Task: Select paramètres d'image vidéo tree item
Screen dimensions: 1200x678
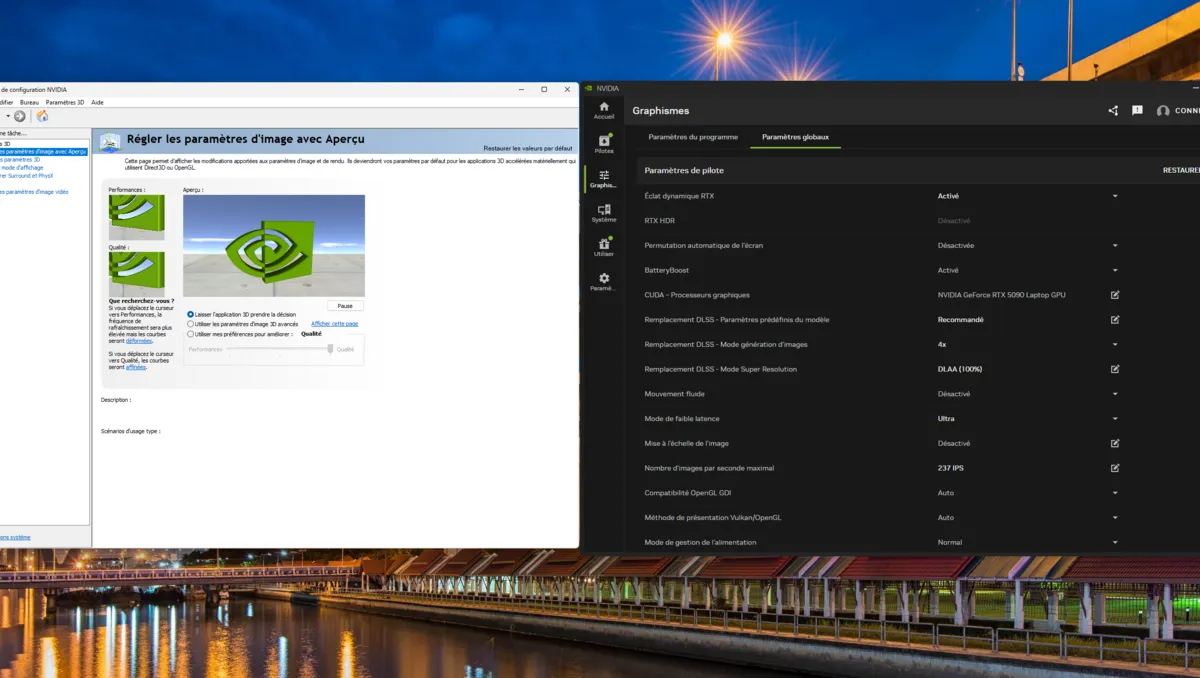Action: point(34,191)
